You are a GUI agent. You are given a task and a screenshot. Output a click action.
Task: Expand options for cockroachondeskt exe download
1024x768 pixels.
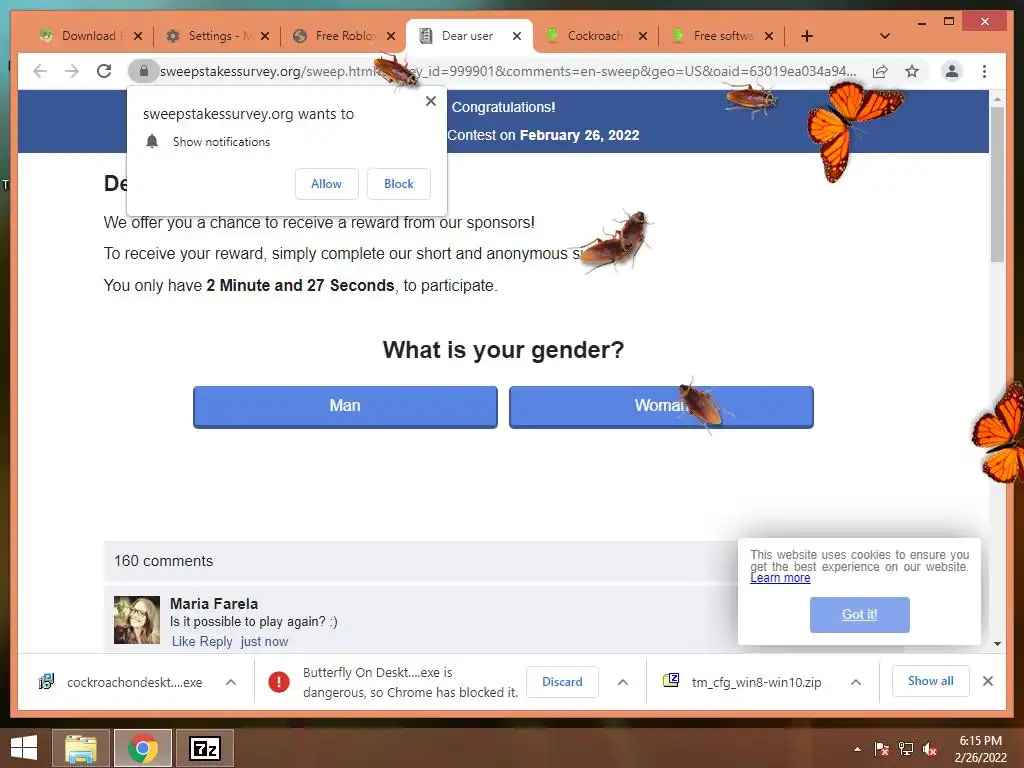click(231, 682)
